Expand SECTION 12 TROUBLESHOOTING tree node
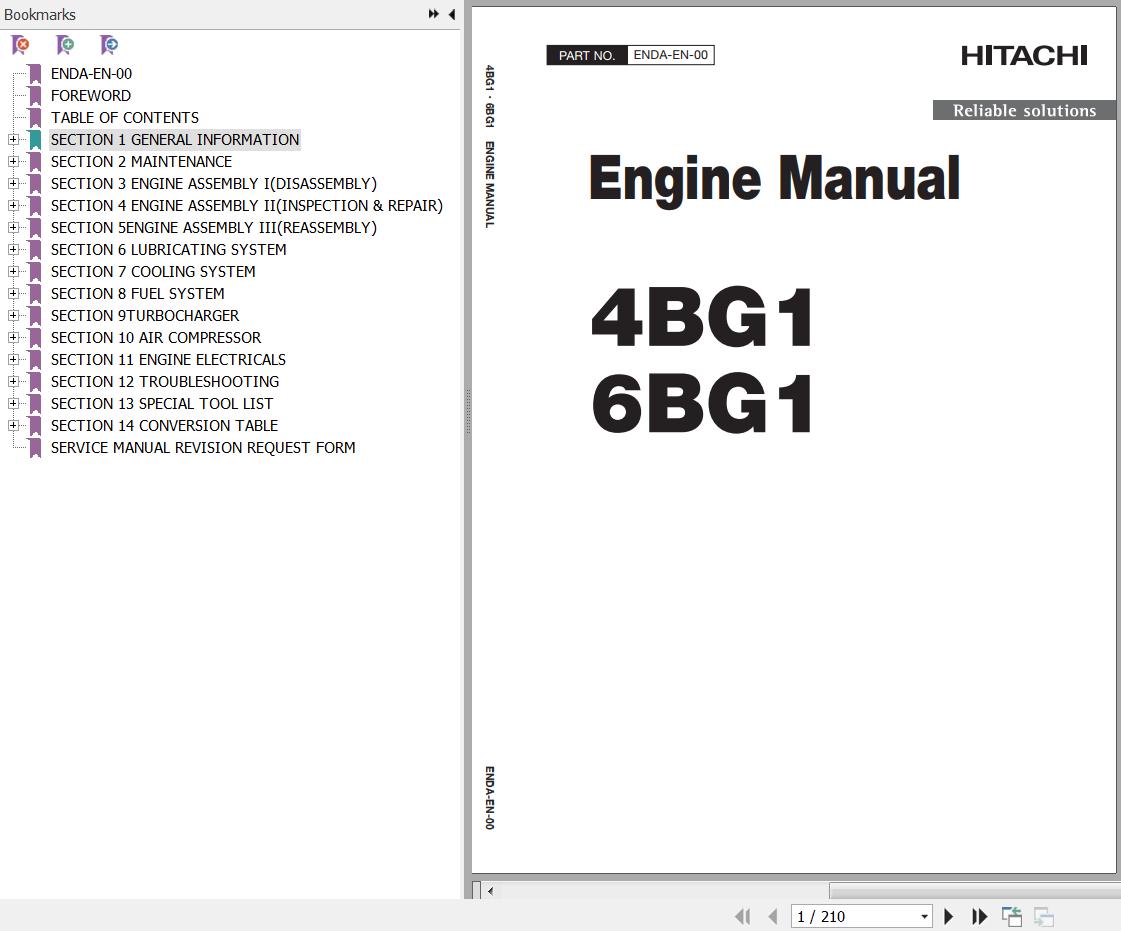 click(x=13, y=382)
